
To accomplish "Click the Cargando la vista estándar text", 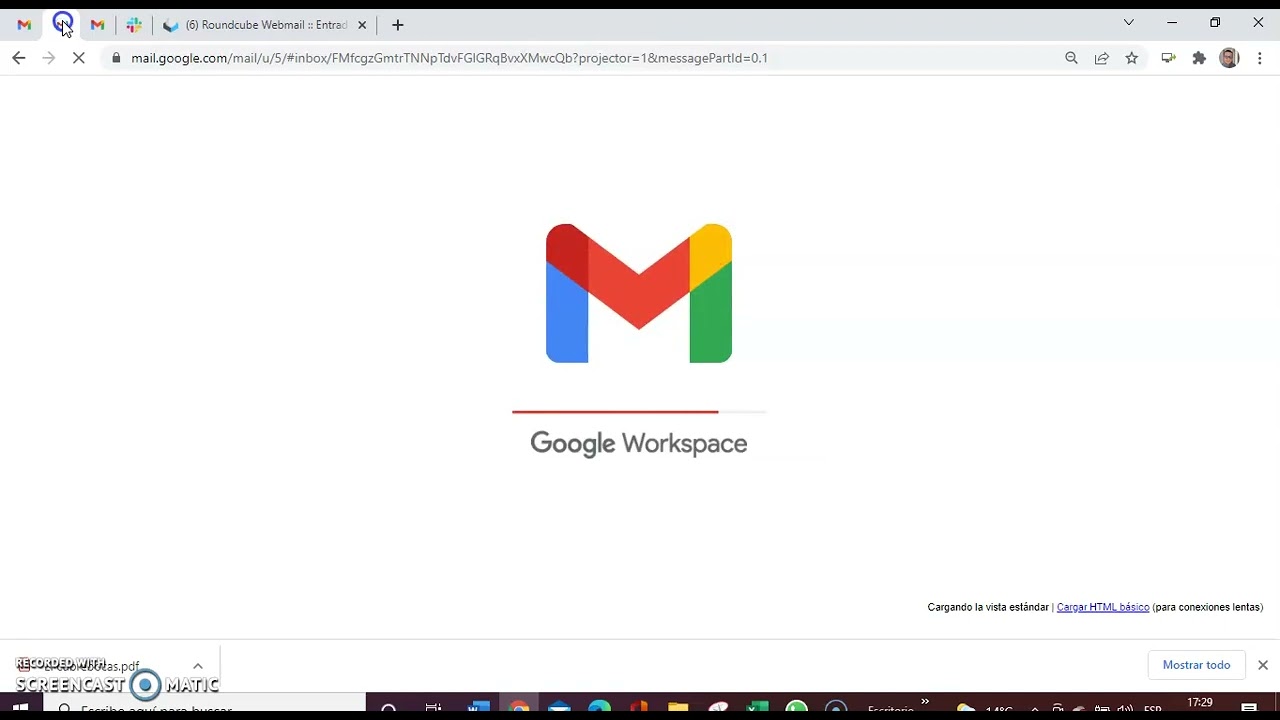I will [x=988, y=607].
